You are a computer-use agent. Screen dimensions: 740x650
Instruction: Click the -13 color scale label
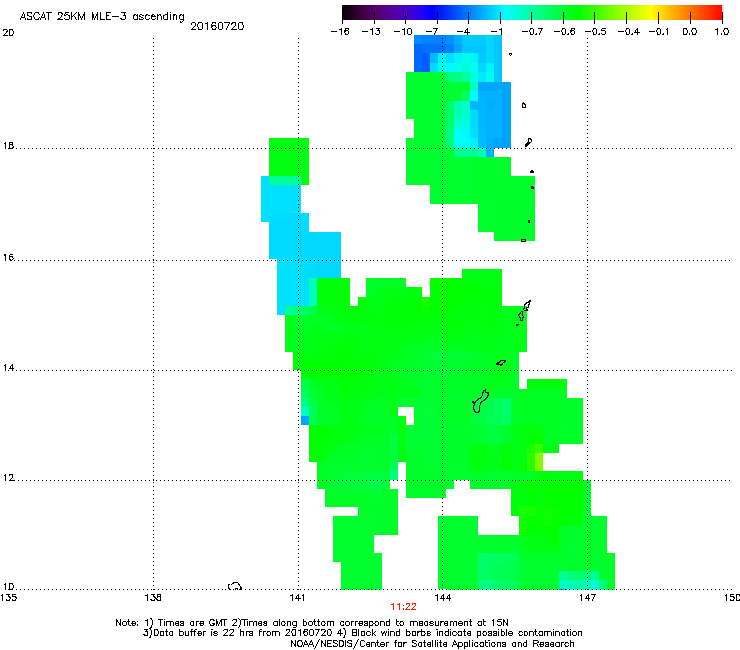coord(371,32)
